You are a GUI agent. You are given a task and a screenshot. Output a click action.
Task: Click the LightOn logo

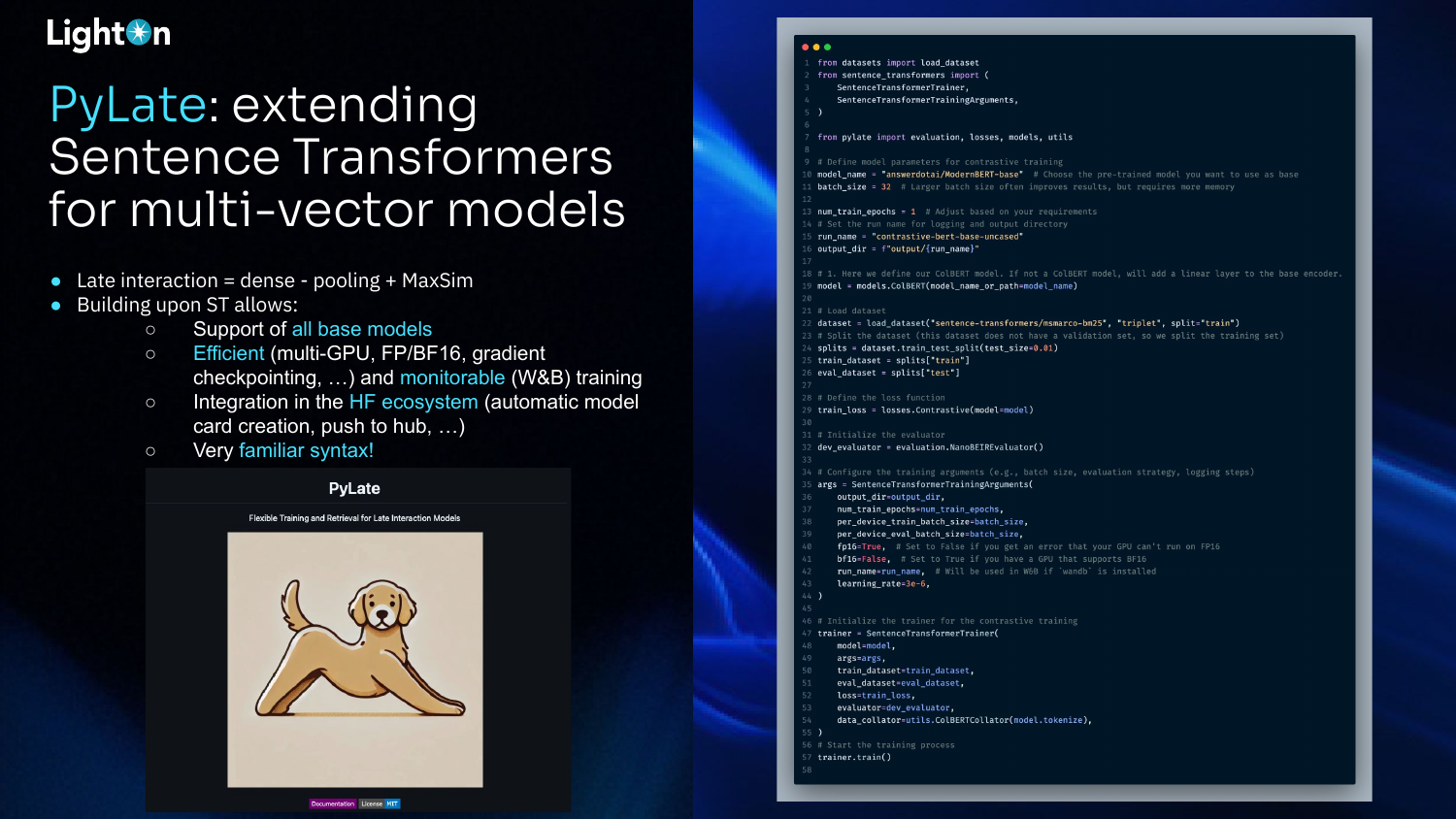[x=109, y=34]
